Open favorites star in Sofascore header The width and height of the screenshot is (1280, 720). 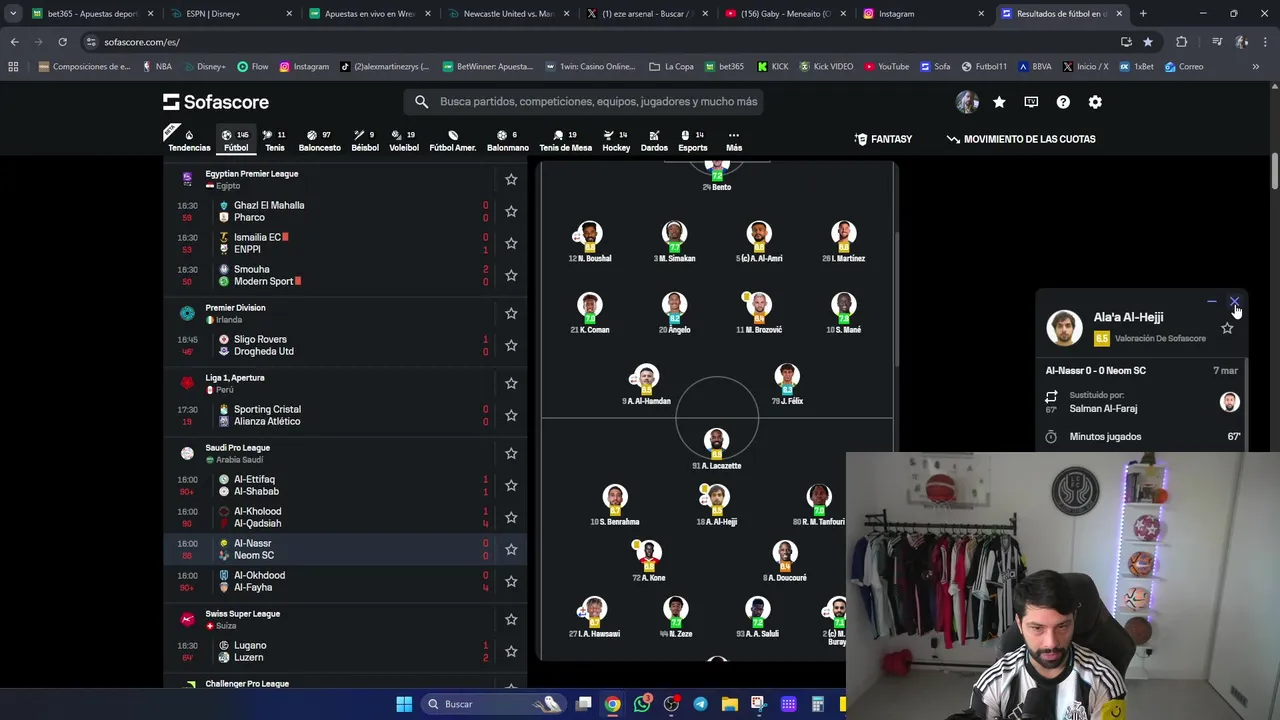[999, 102]
